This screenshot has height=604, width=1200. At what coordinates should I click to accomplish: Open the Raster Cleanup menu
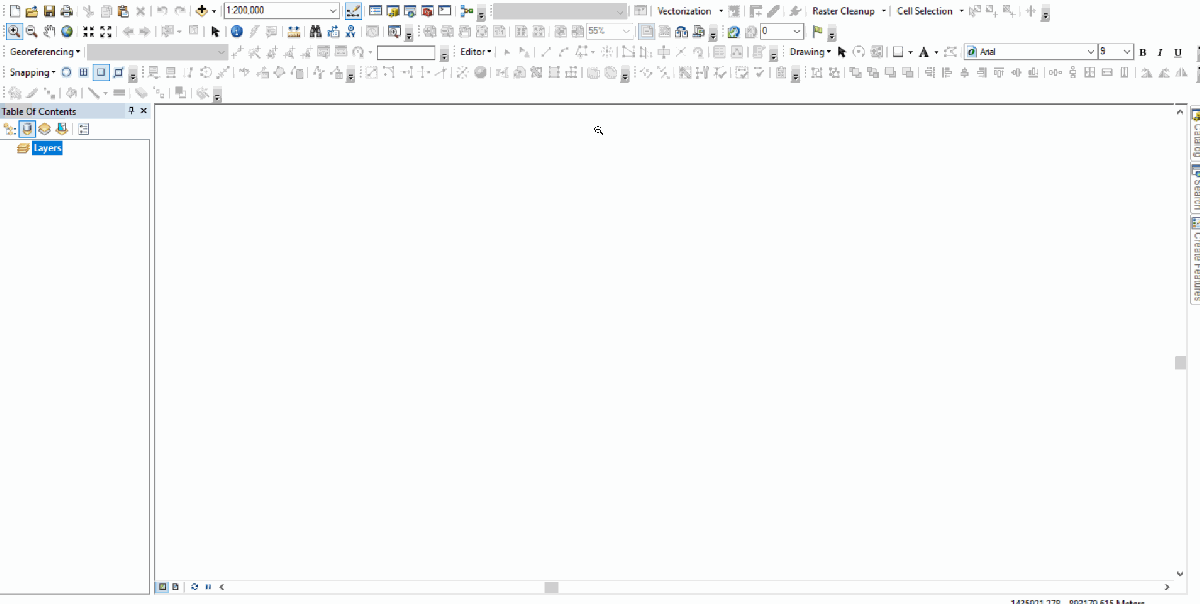point(849,11)
